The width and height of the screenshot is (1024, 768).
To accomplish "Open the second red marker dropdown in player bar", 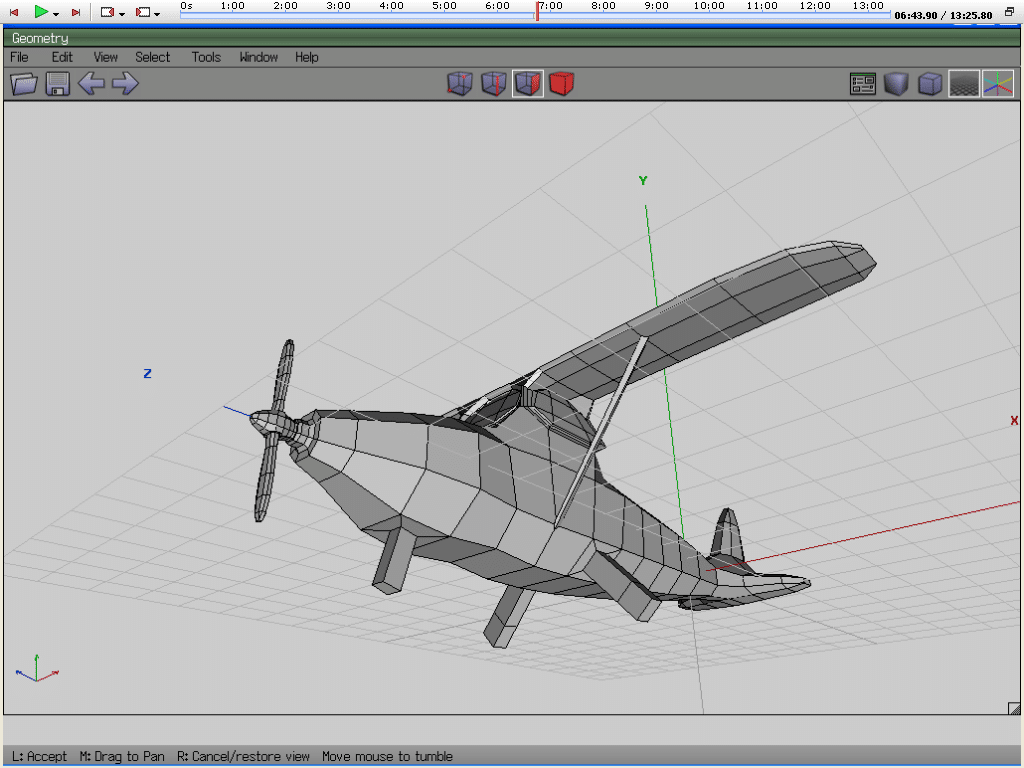I will point(157,14).
